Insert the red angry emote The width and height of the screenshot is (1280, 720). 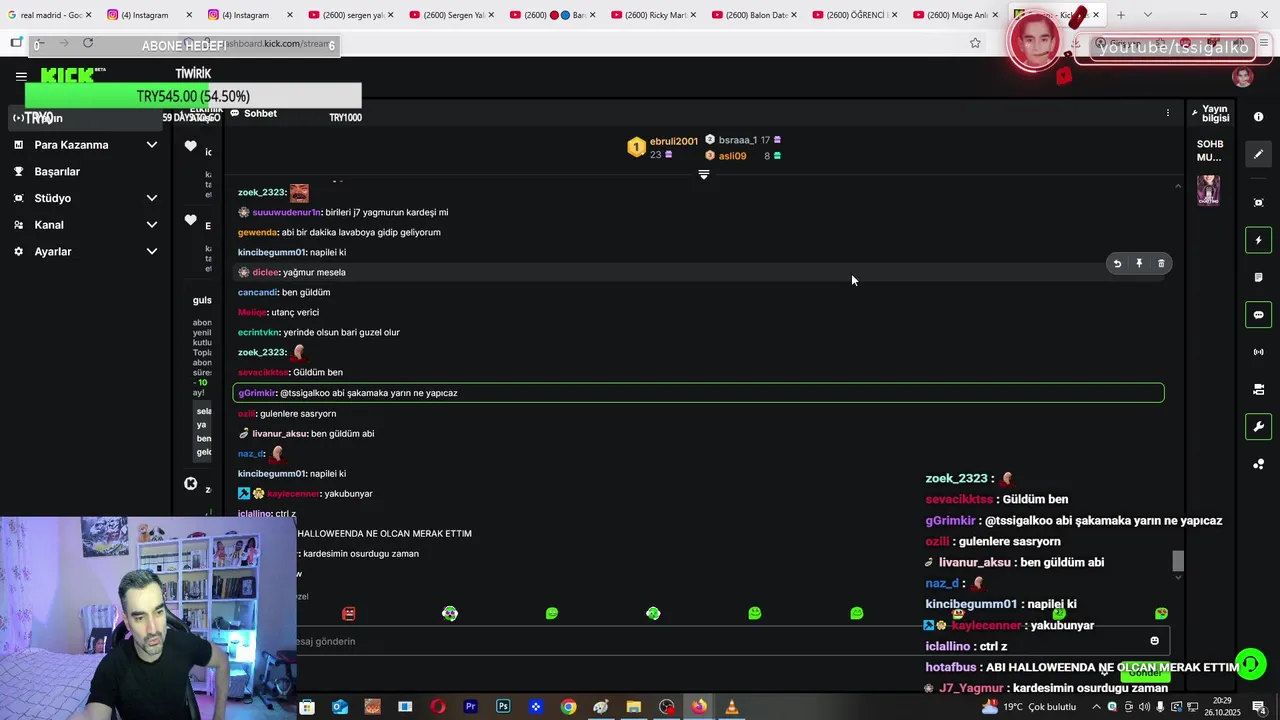[x=348, y=613]
